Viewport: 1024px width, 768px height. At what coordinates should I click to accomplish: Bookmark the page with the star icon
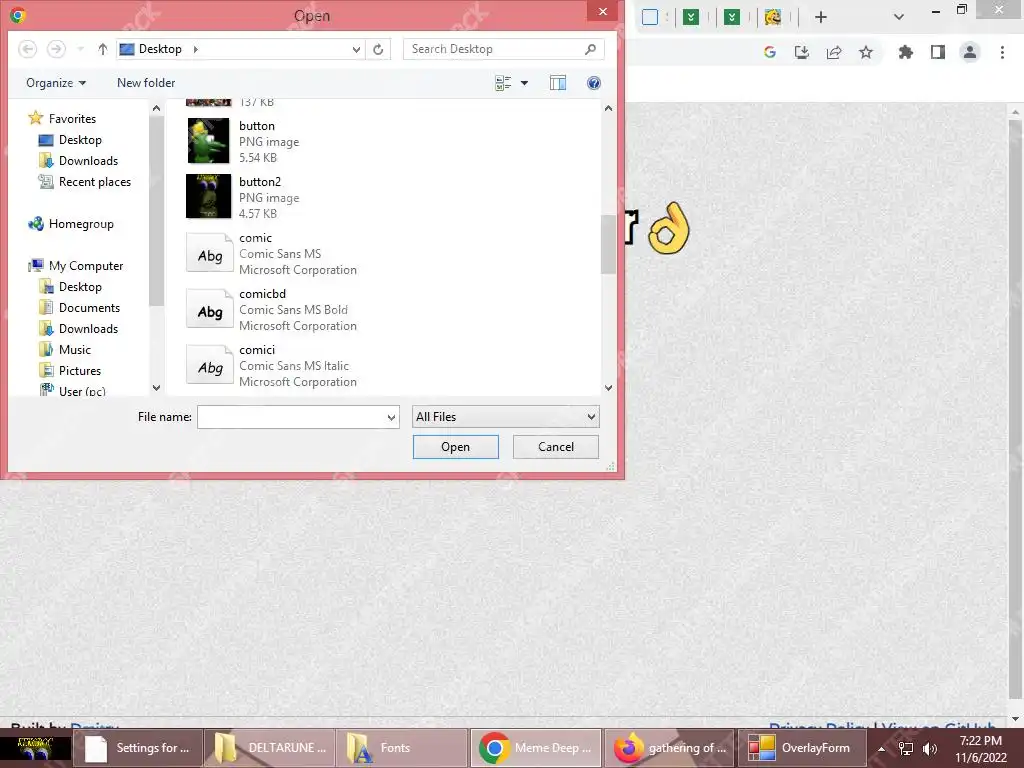point(866,52)
